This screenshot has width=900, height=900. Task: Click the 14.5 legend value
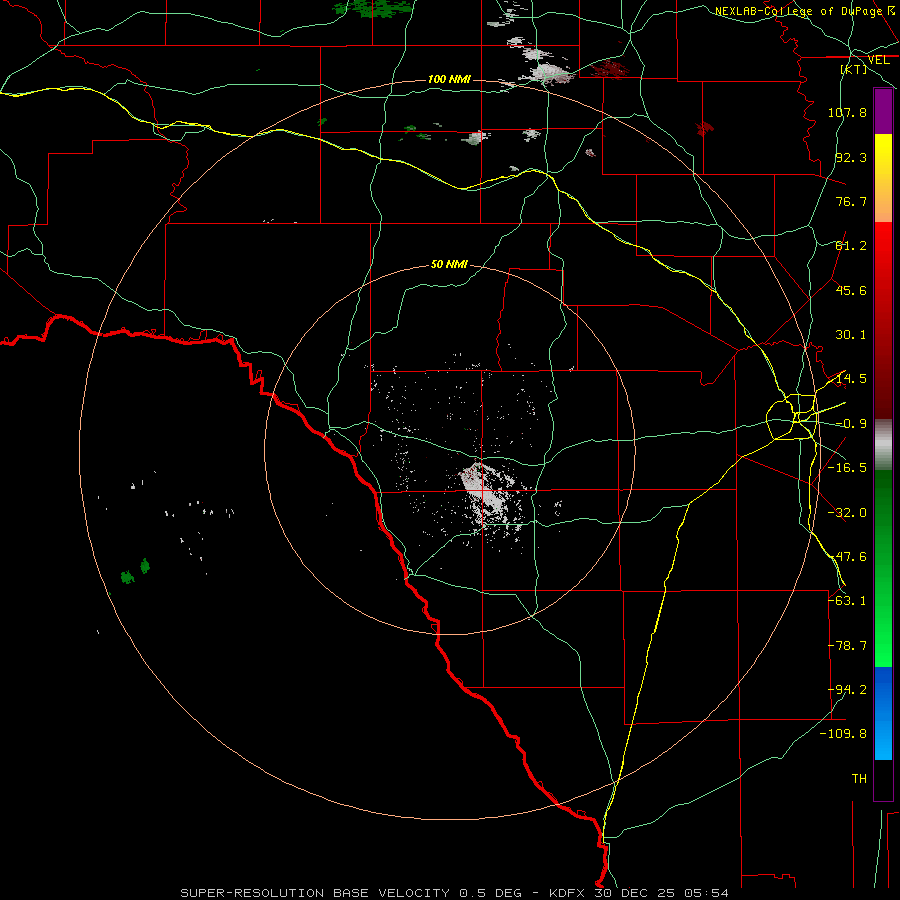(x=851, y=379)
